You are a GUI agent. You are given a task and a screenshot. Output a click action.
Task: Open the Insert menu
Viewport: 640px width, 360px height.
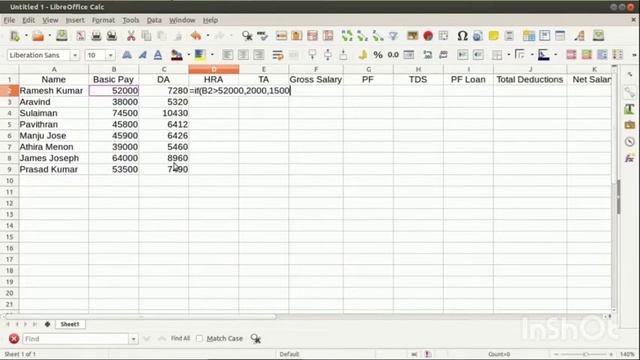pos(75,20)
